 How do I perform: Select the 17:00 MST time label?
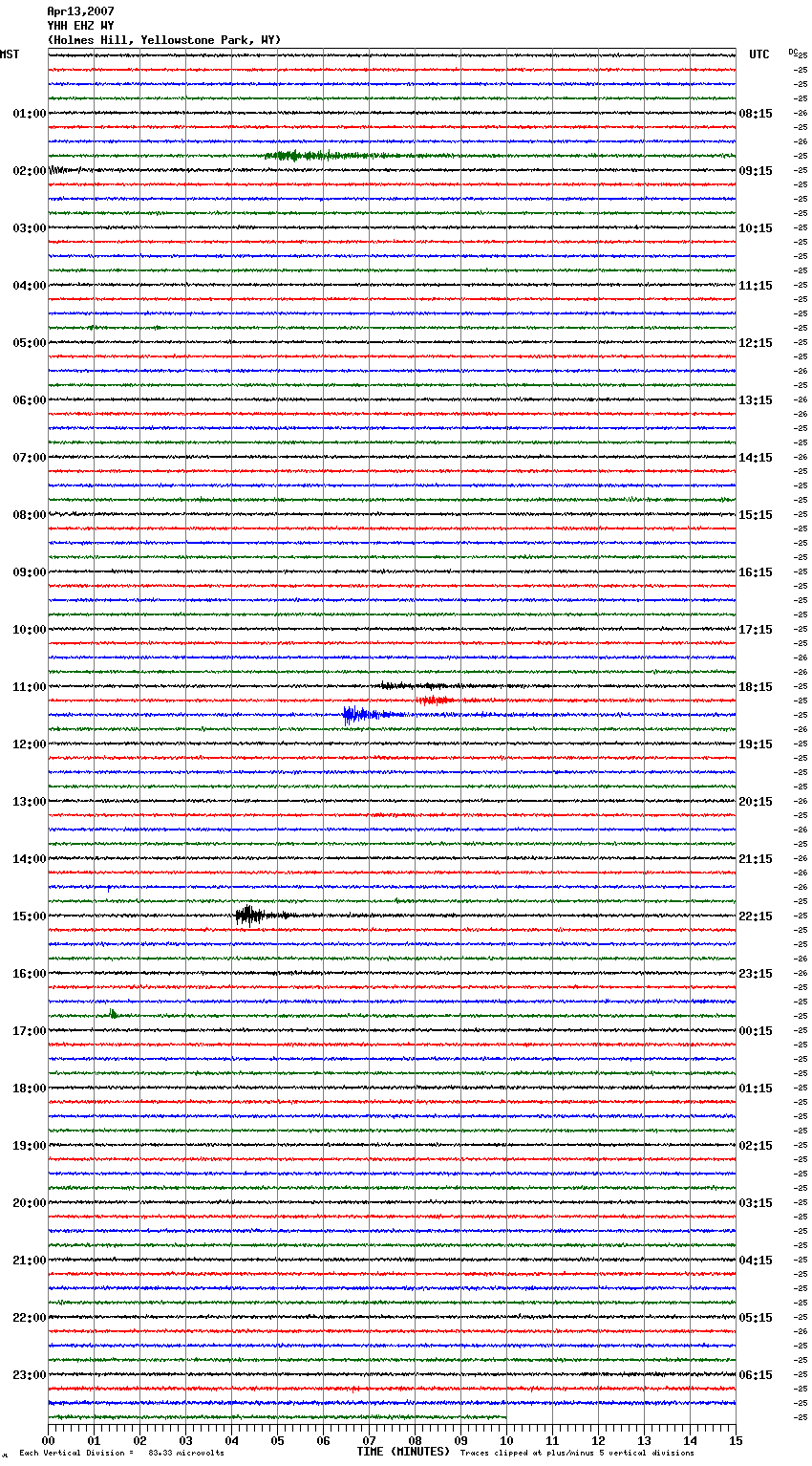29,1031
